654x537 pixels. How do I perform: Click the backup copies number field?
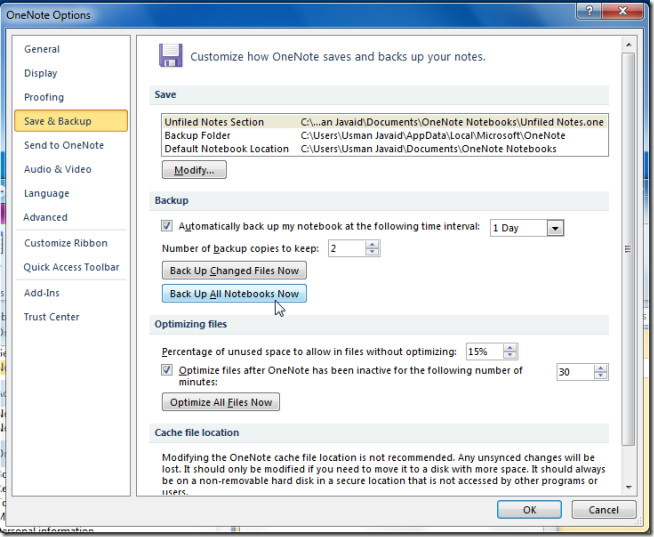click(x=347, y=249)
